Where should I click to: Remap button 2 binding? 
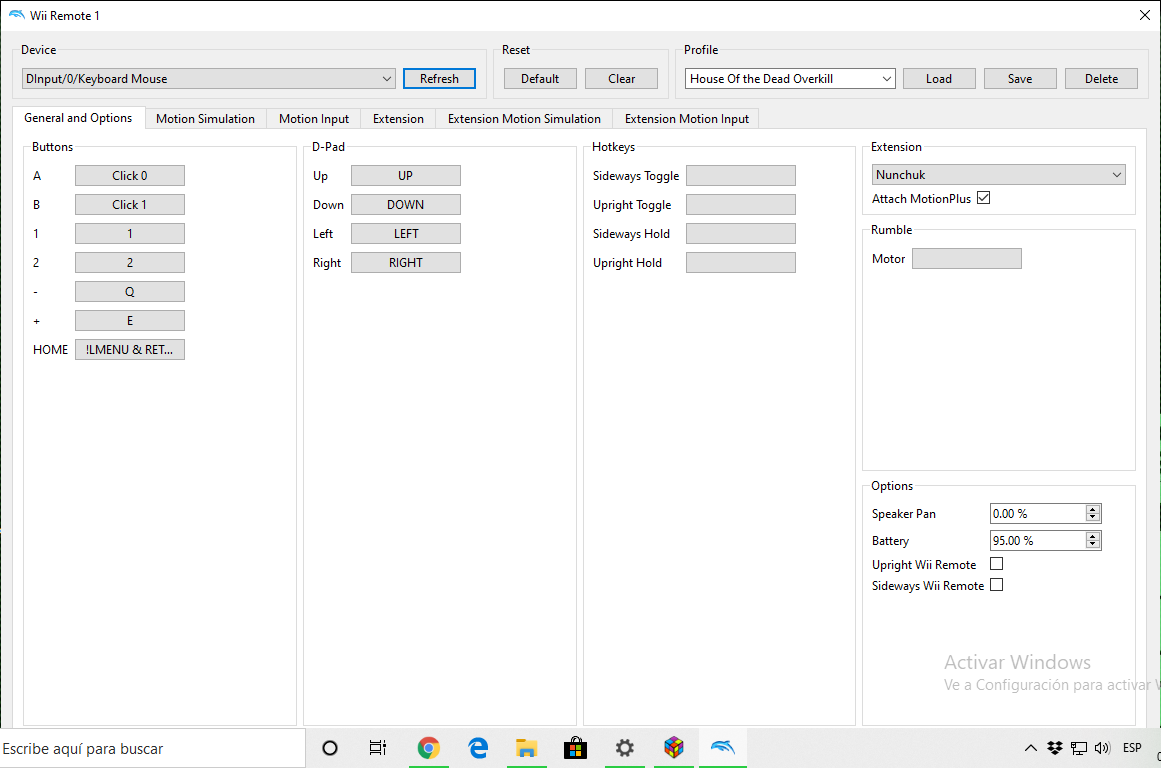[x=130, y=262]
